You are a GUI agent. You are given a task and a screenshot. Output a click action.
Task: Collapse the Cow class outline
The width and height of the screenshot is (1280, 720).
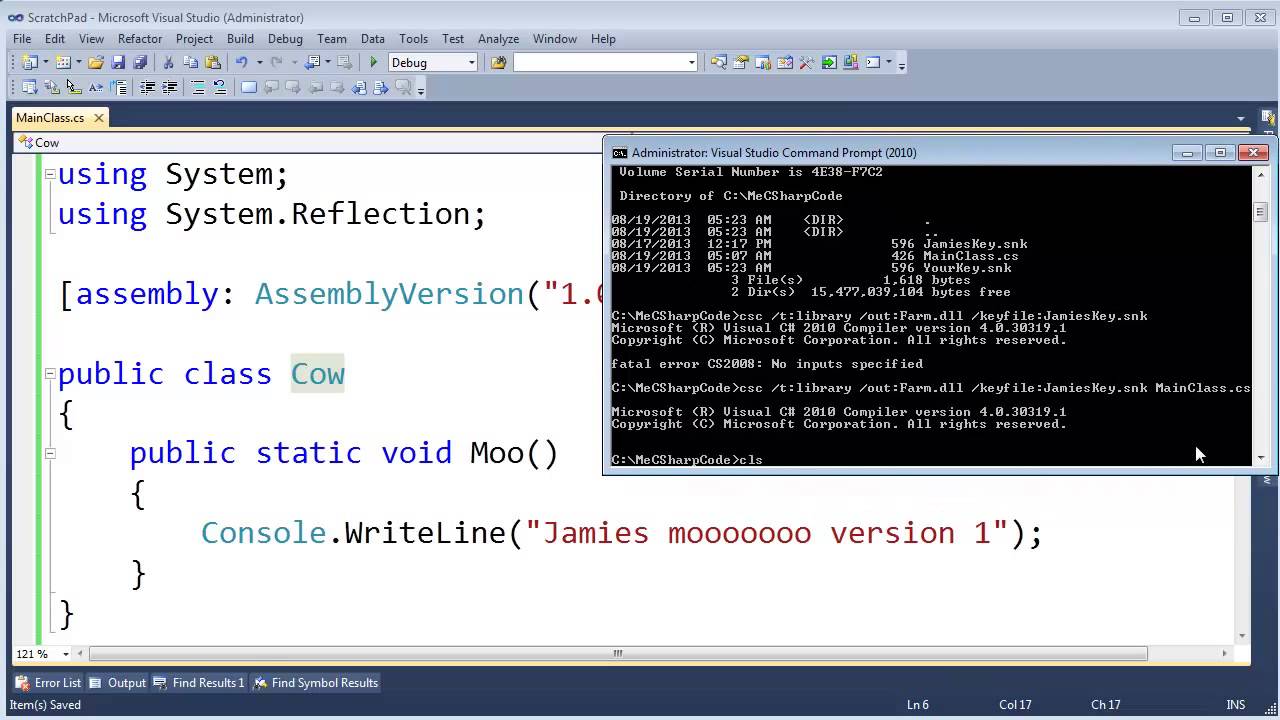point(50,374)
